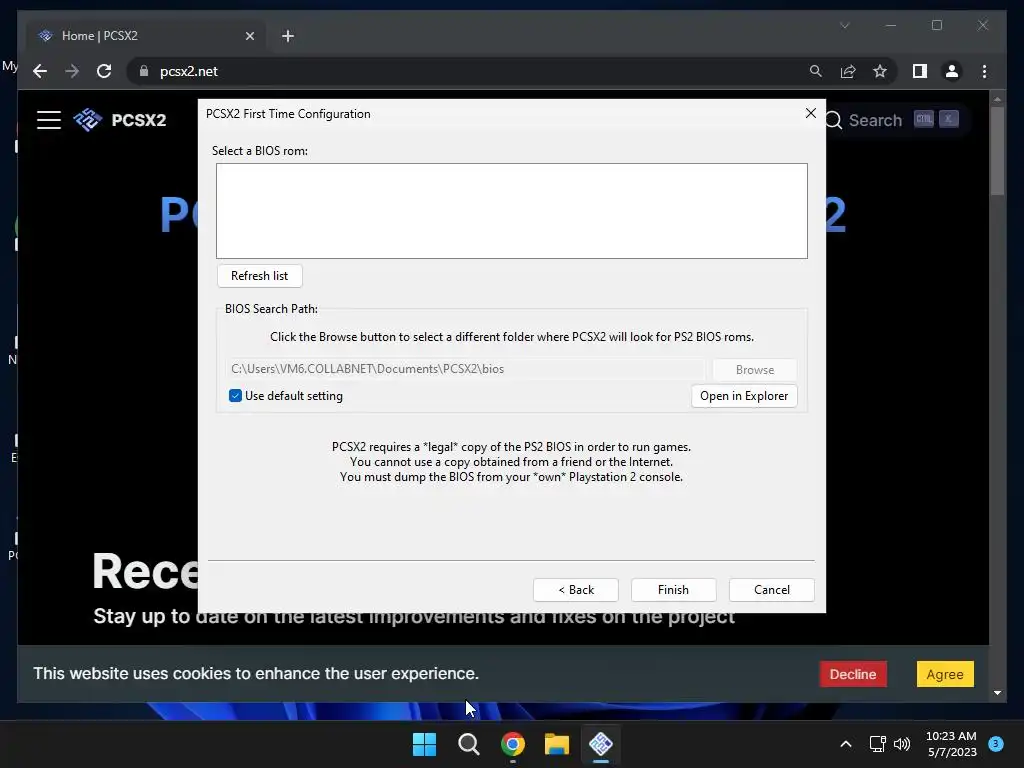Click scrollbar down arrow on webpage
The image size is (1024, 768).
[997, 693]
